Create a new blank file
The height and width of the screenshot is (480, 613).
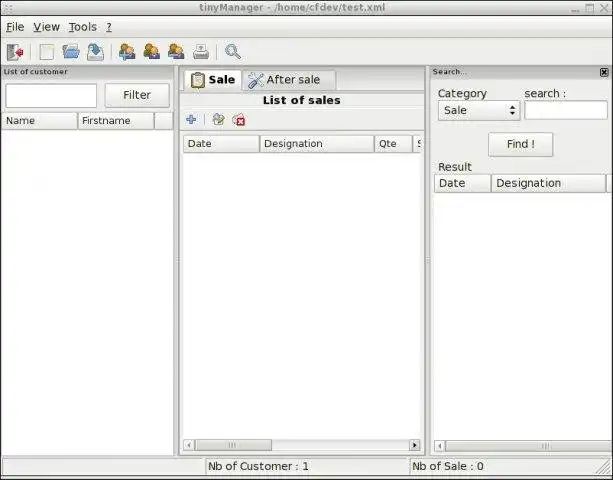point(47,52)
